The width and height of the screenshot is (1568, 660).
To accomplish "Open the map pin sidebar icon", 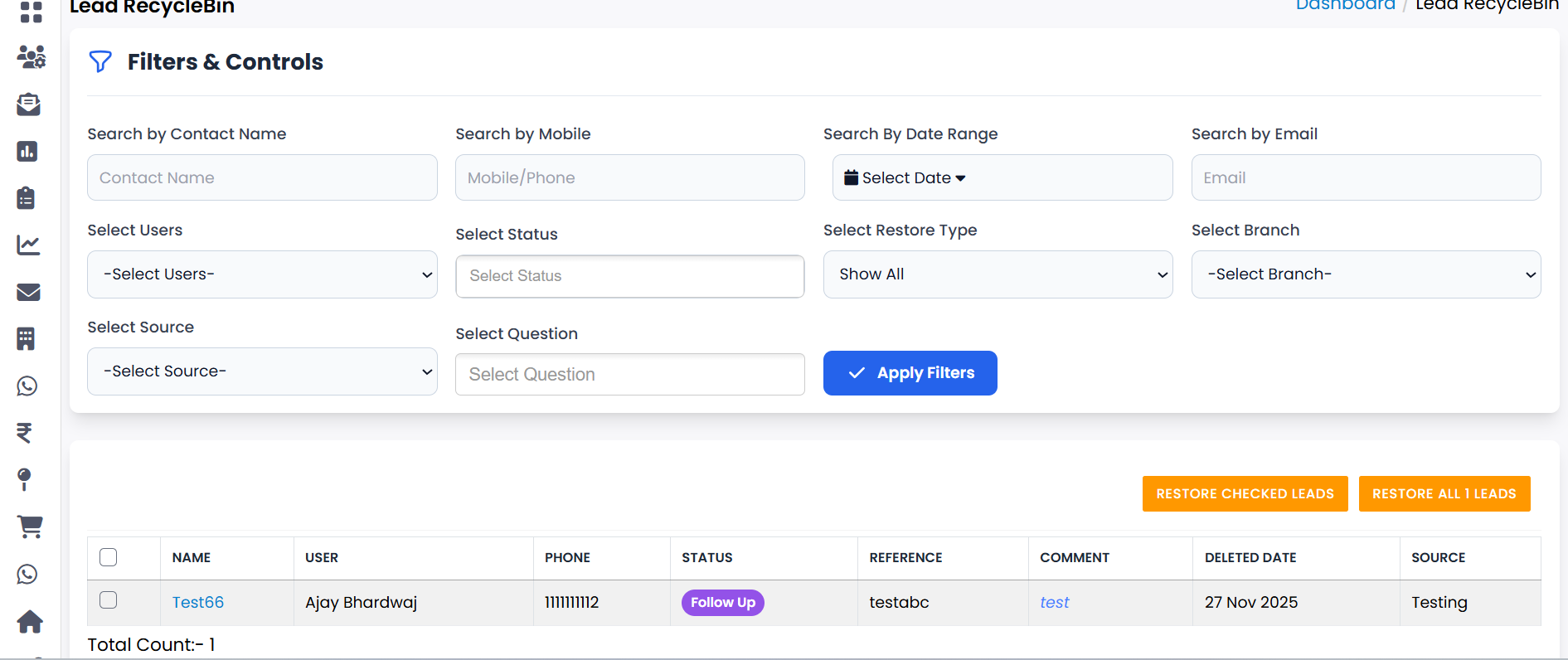I will pos(25,479).
